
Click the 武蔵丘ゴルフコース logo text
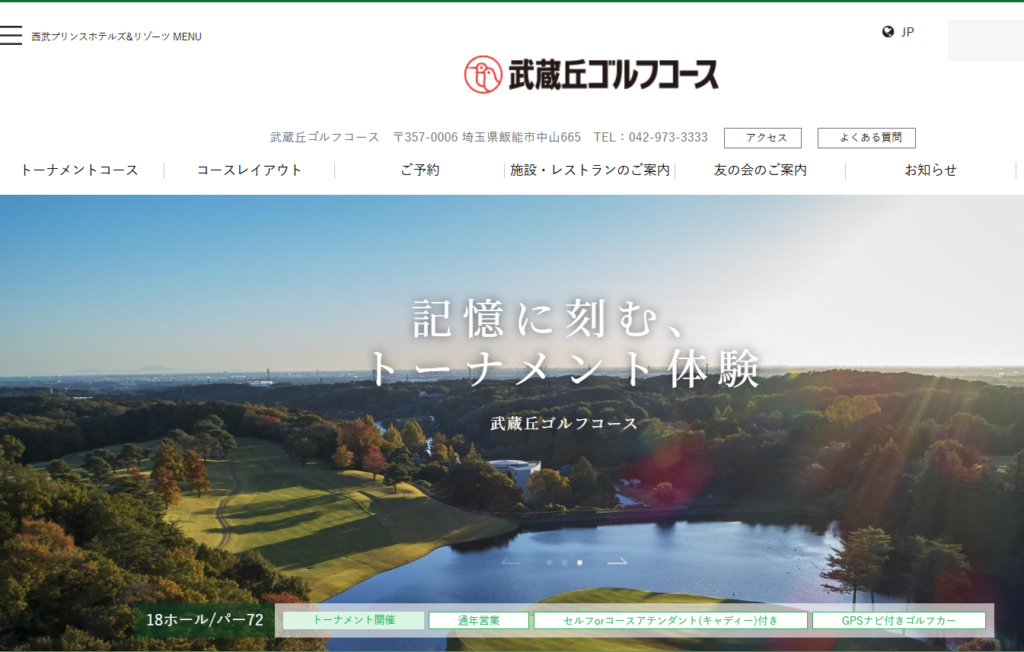click(x=613, y=75)
